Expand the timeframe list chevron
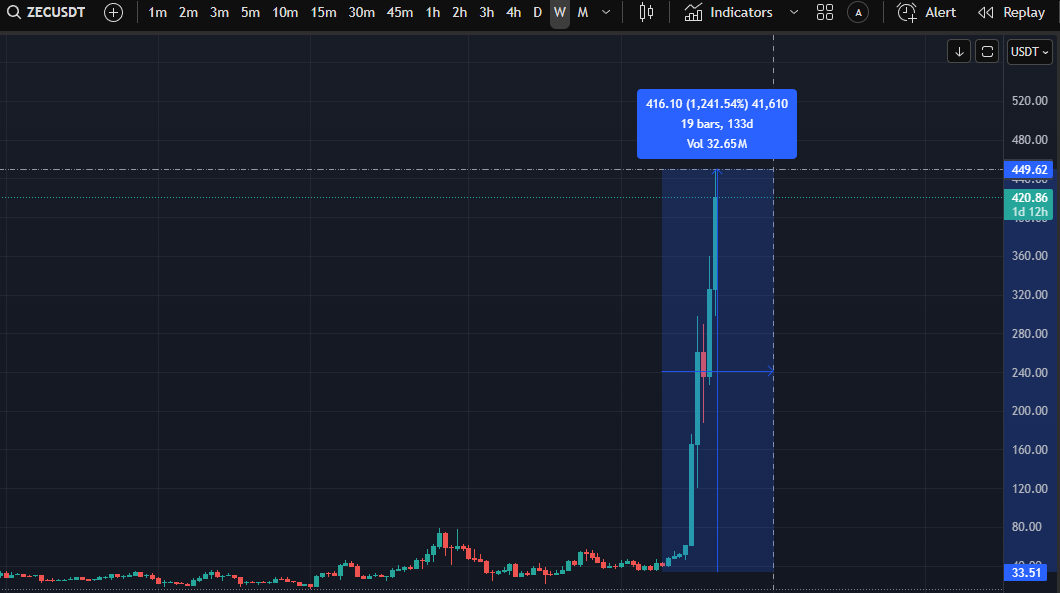The image size is (1060, 593). tap(606, 13)
